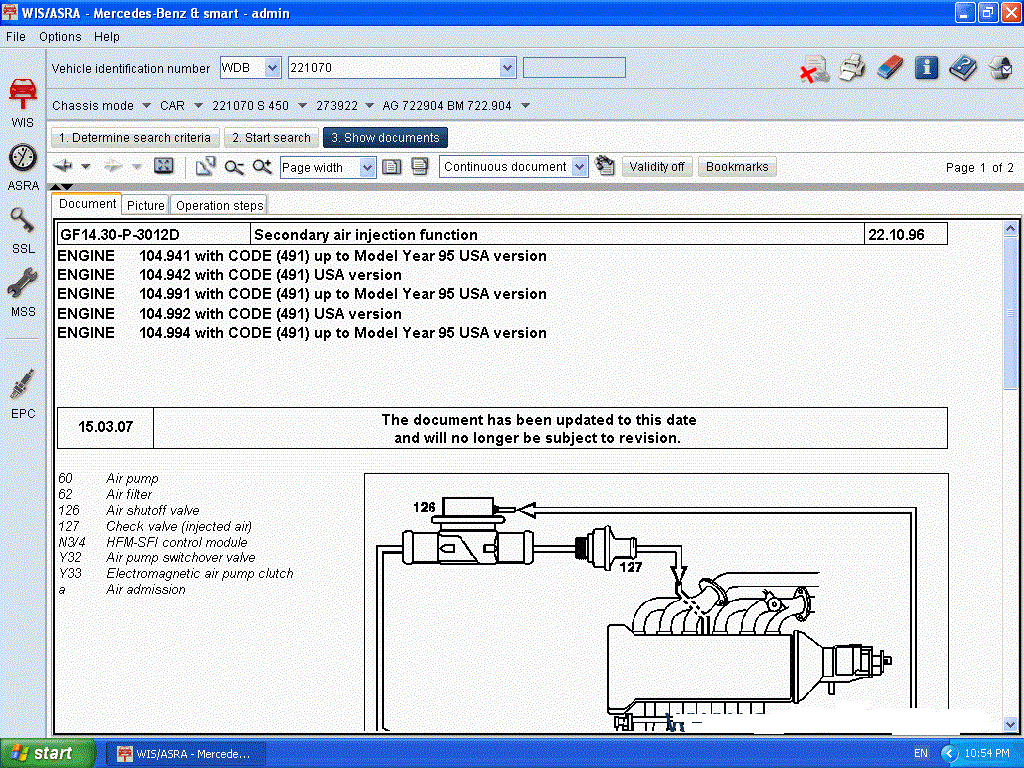Screen dimensions: 1024x768
Task: Click document number GF14.30-P-3012D
Action: coord(120,234)
